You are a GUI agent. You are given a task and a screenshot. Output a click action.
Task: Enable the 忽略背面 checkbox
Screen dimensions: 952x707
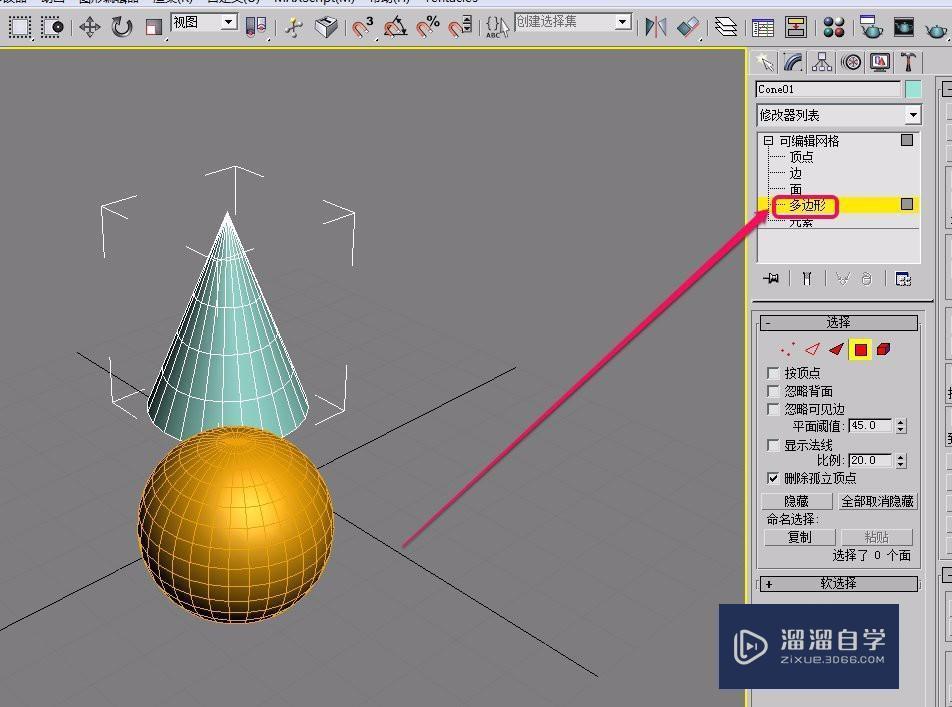772,390
